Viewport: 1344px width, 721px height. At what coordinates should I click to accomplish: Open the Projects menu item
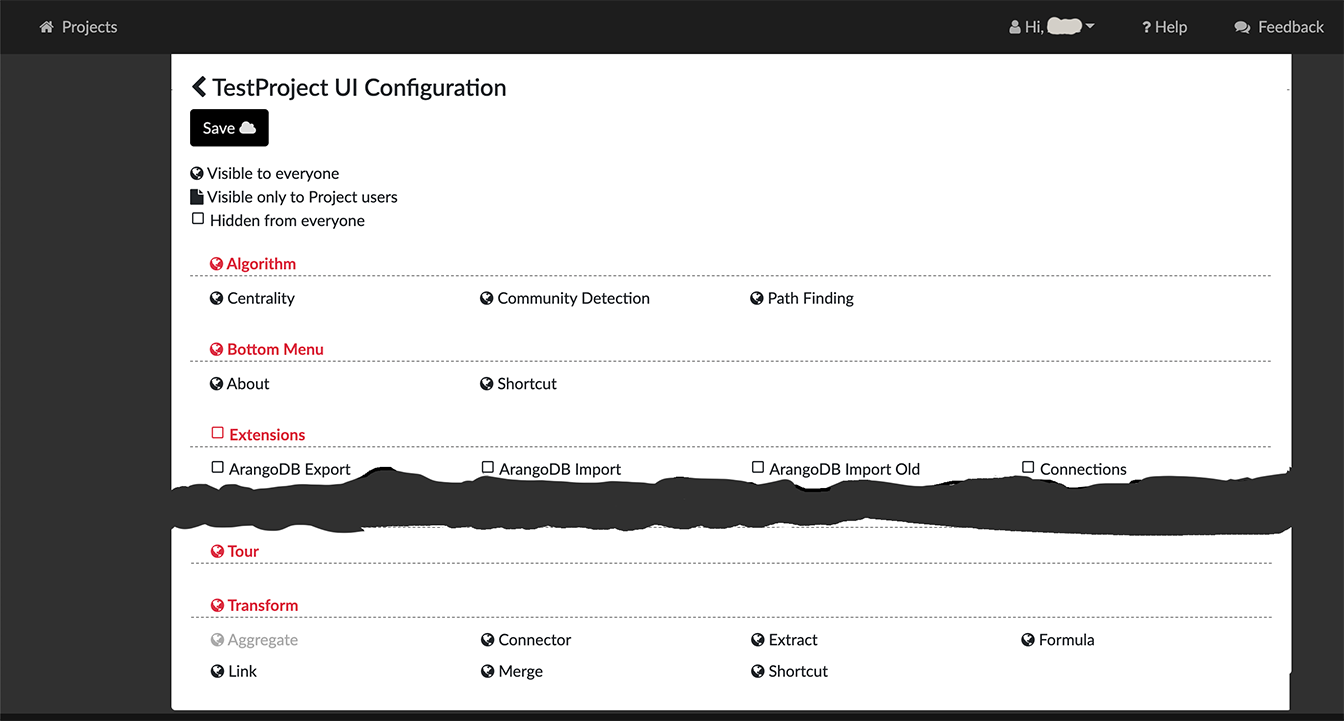78,27
